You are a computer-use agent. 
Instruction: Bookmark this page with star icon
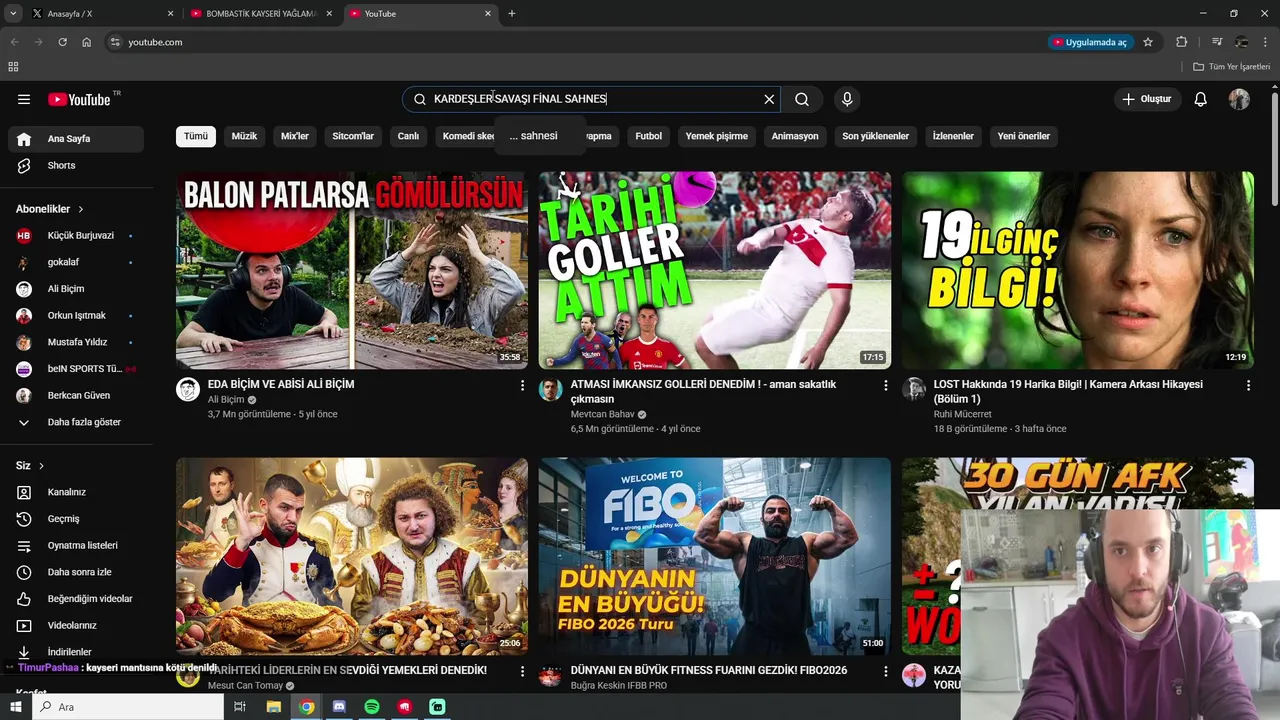1148,42
